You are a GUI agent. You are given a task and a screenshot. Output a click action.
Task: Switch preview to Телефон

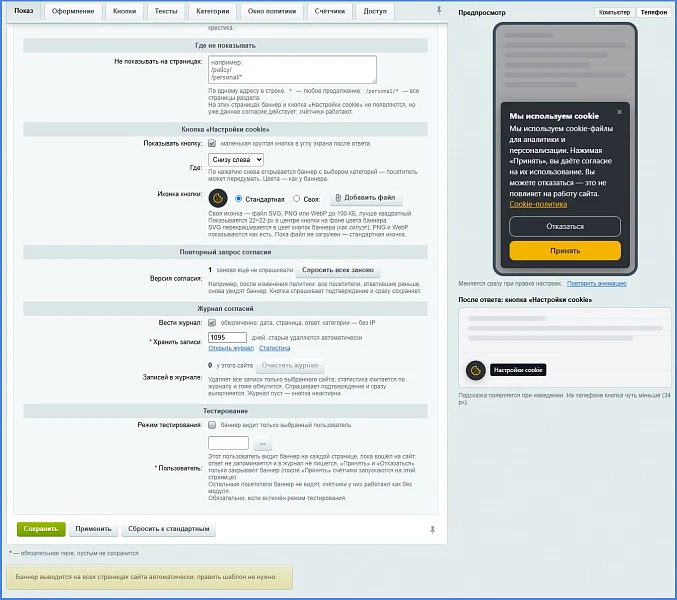click(654, 12)
